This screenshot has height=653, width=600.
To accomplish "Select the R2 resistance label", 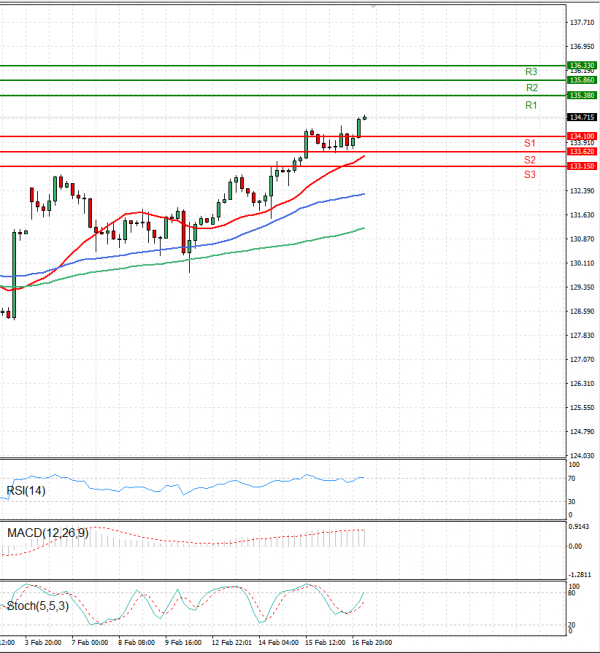I will [531, 88].
